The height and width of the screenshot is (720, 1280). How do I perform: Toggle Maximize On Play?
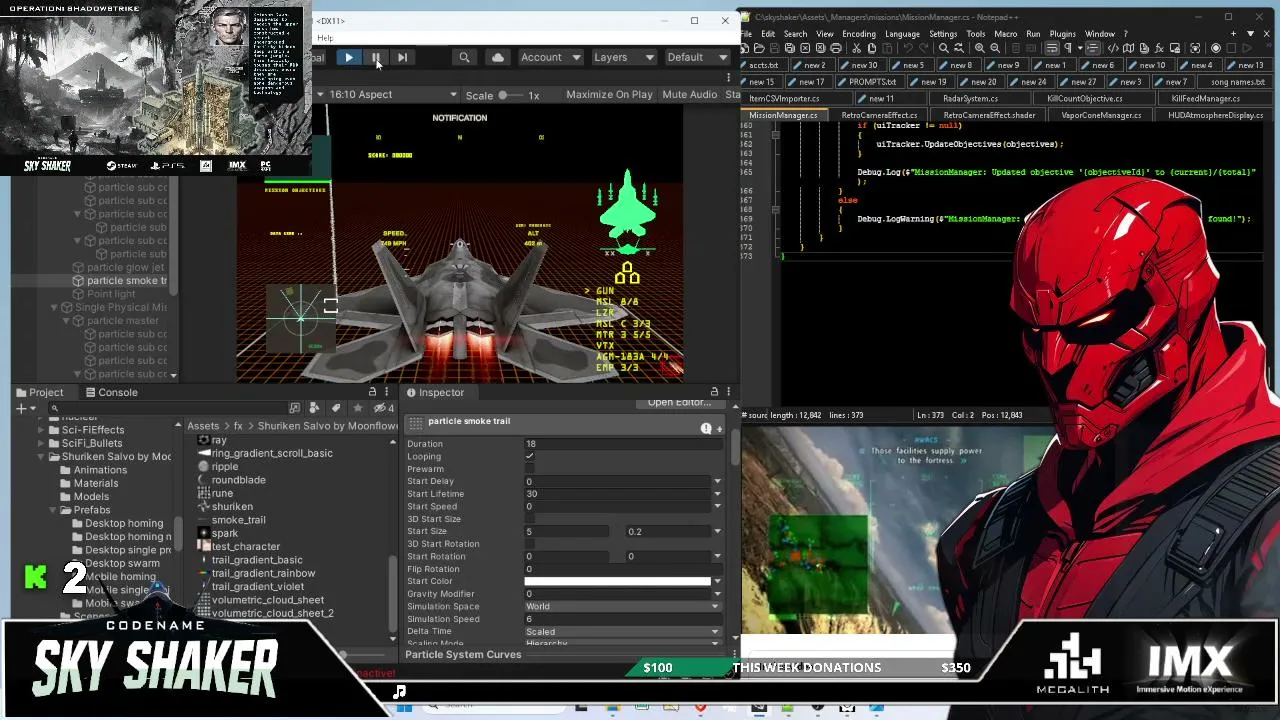point(609,95)
